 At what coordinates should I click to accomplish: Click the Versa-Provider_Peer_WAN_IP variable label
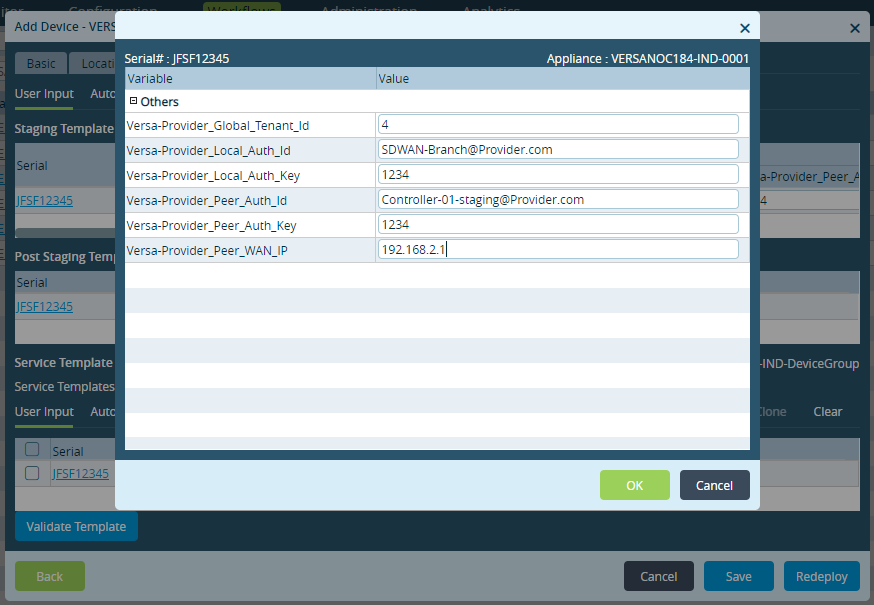pos(207,250)
